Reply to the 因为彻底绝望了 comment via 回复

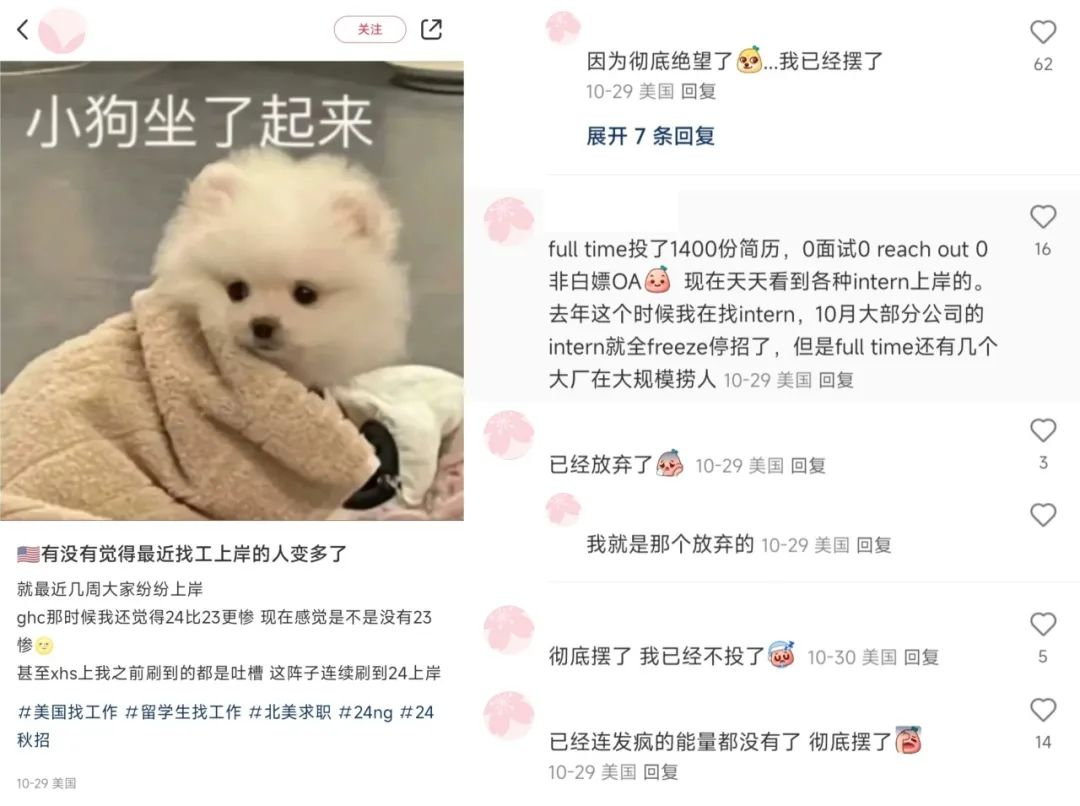click(x=698, y=91)
